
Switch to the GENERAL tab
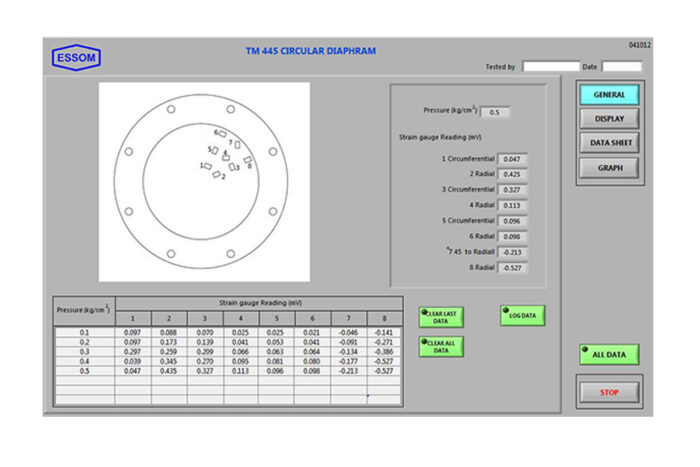click(609, 95)
